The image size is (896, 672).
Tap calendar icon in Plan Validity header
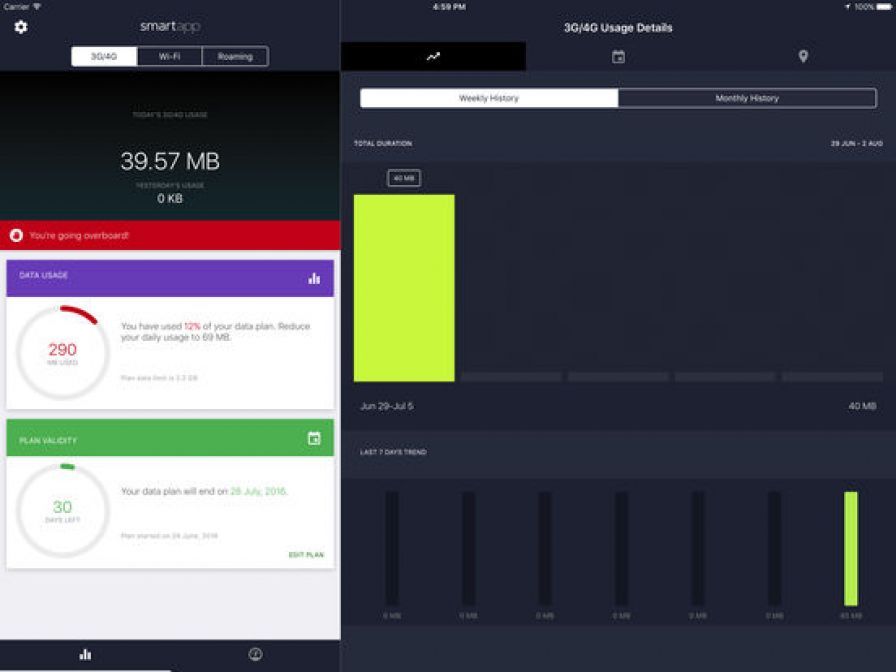click(314, 438)
